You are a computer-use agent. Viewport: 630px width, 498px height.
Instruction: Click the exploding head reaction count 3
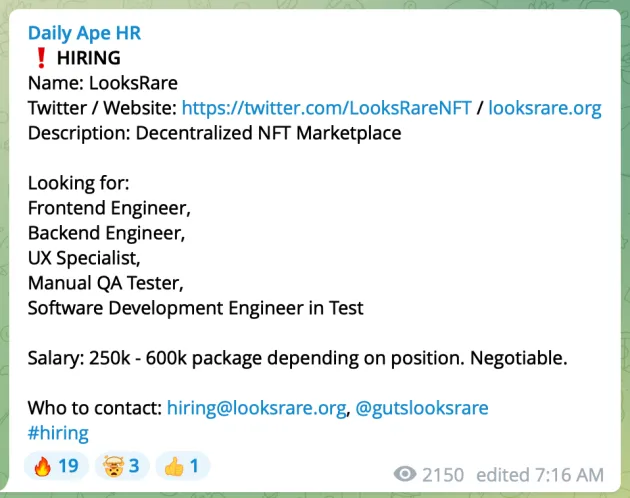[x=134, y=466]
